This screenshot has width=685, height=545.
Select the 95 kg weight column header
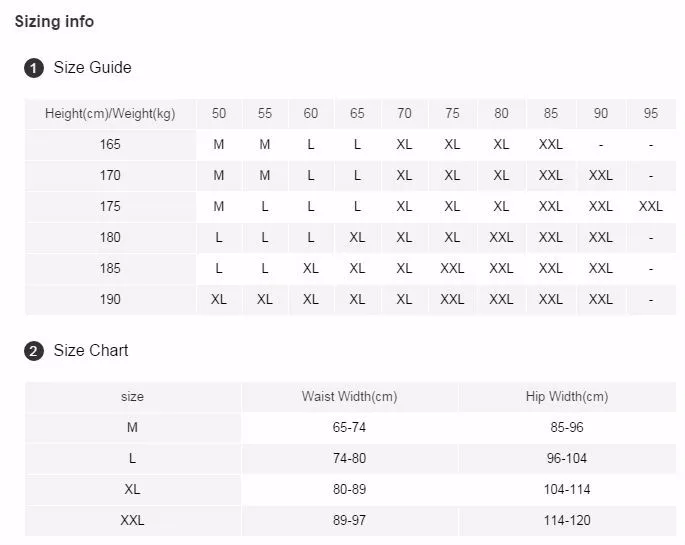pos(651,113)
